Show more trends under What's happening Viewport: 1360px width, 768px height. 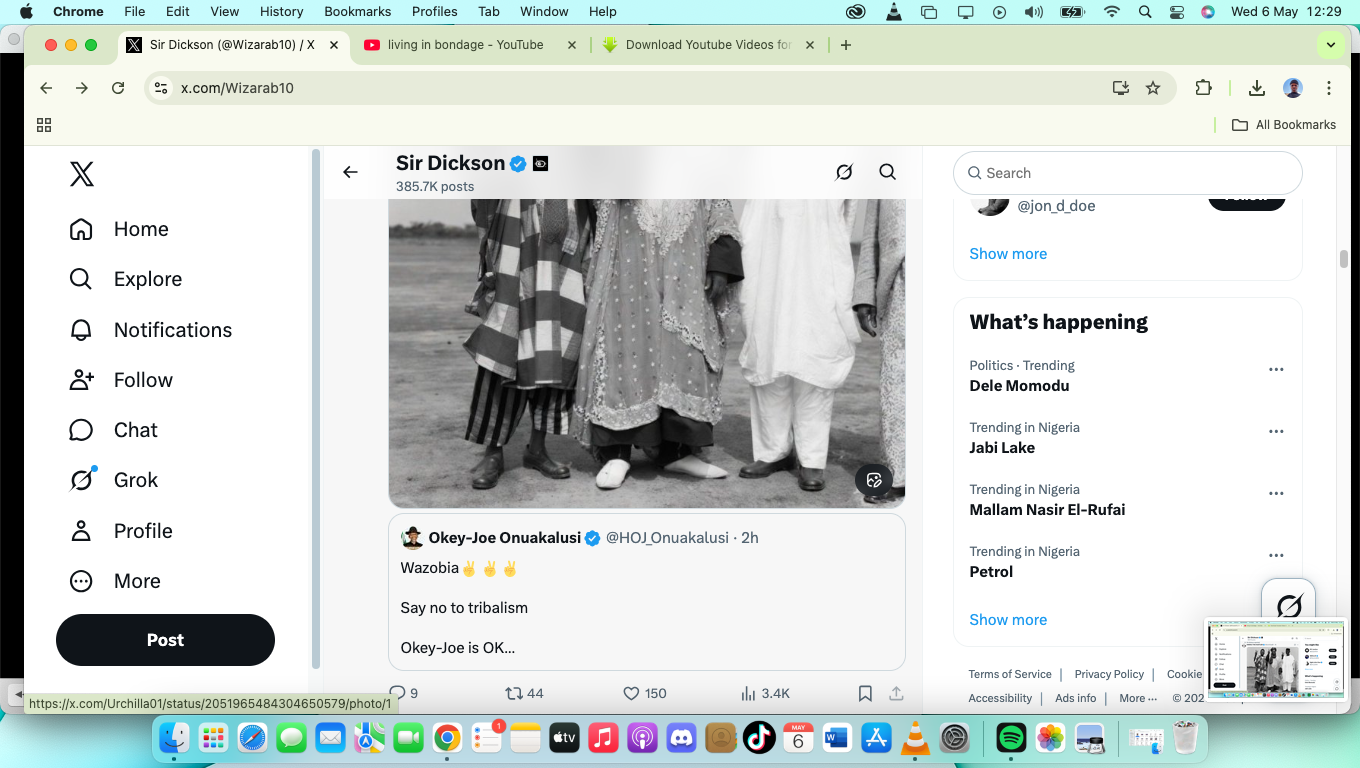(x=1008, y=620)
